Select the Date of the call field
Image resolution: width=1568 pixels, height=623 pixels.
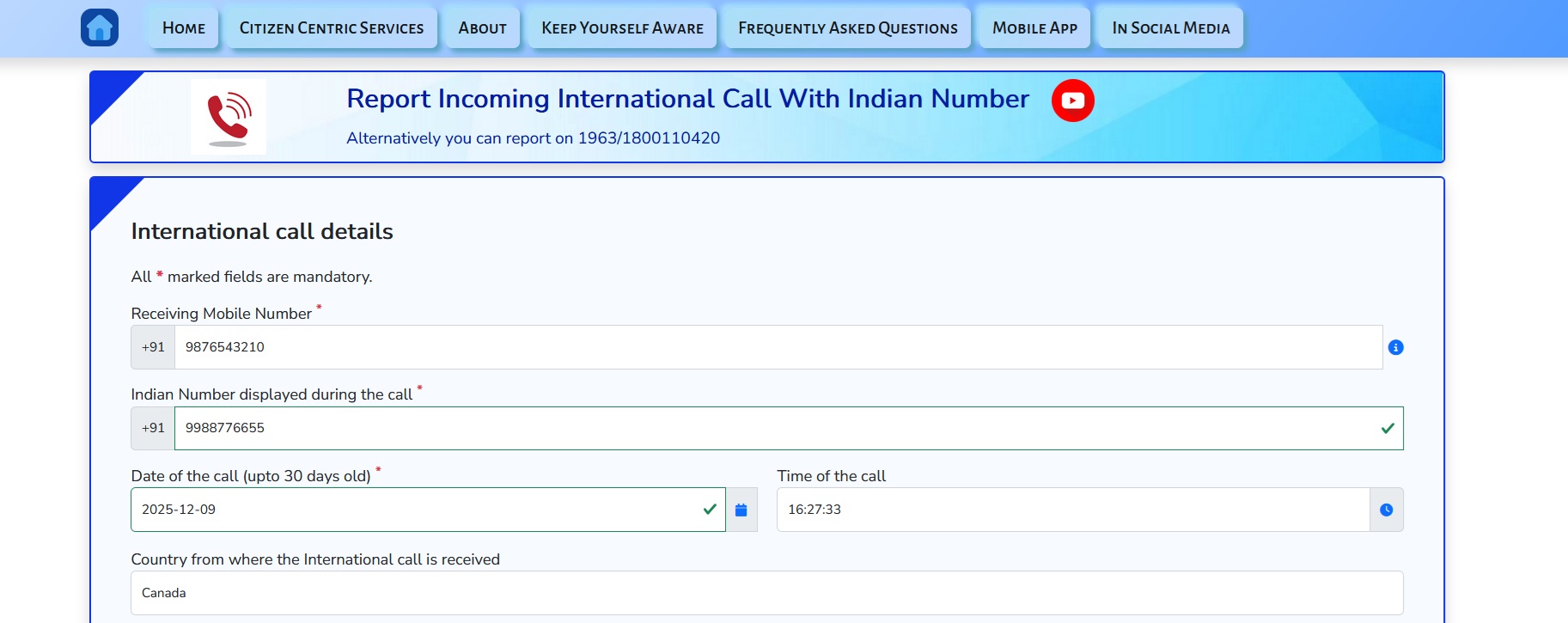click(x=412, y=510)
